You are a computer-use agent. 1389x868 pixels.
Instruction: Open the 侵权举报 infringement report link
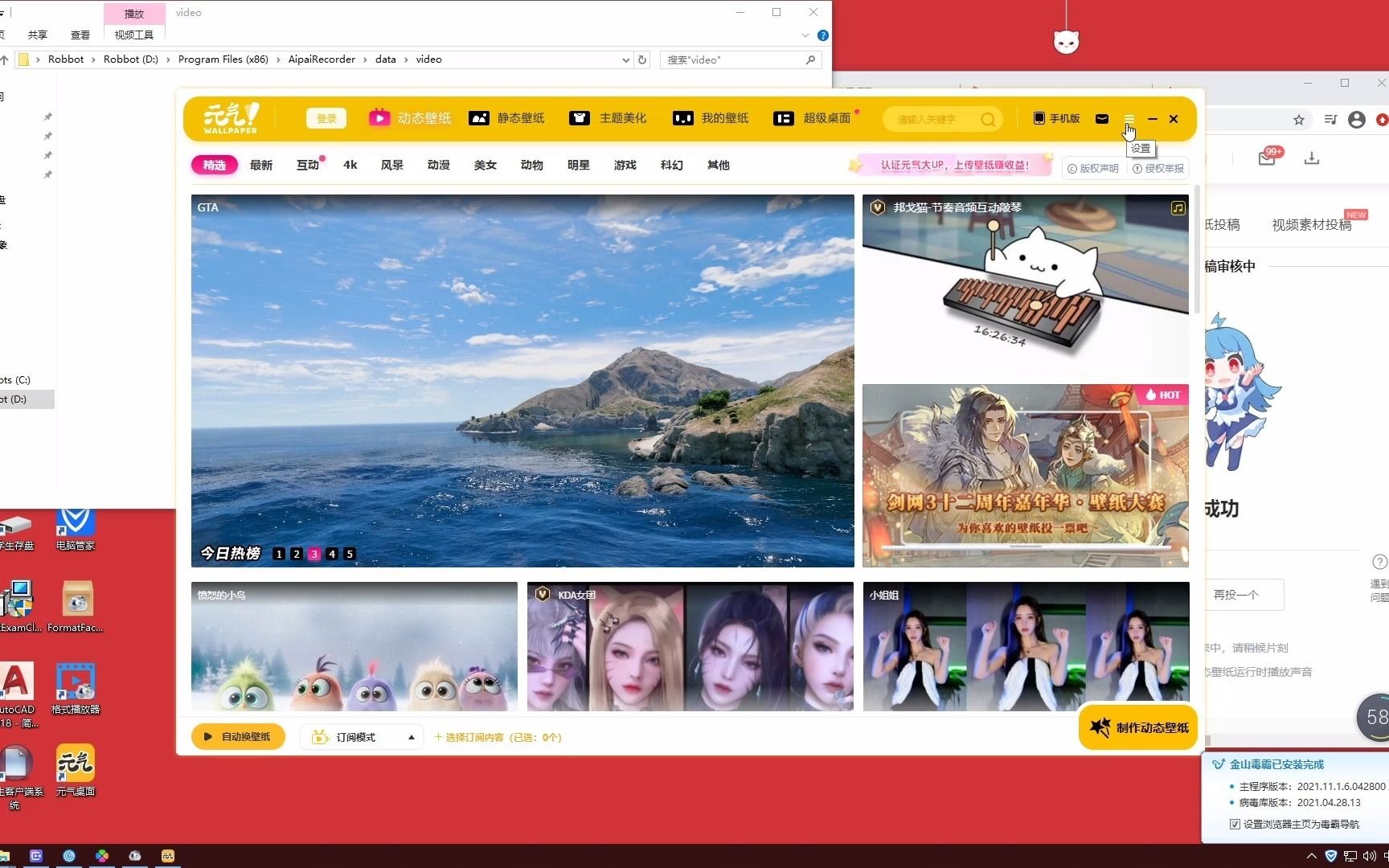coord(1158,168)
